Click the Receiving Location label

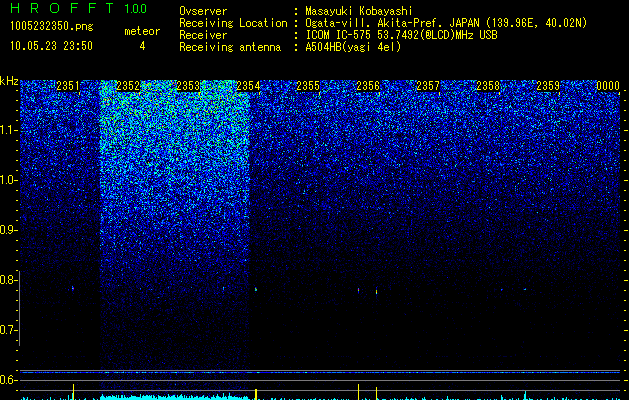[233, 23]
